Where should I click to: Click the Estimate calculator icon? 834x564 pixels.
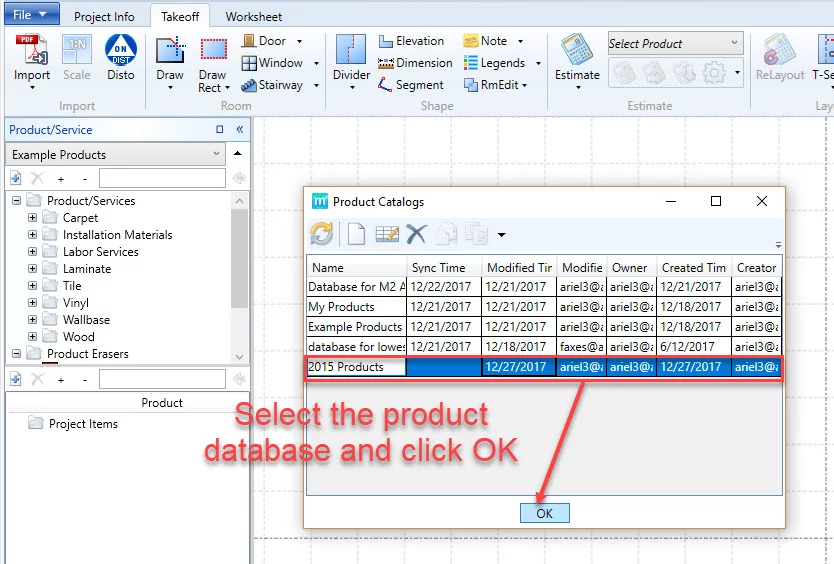click(577, 52)
